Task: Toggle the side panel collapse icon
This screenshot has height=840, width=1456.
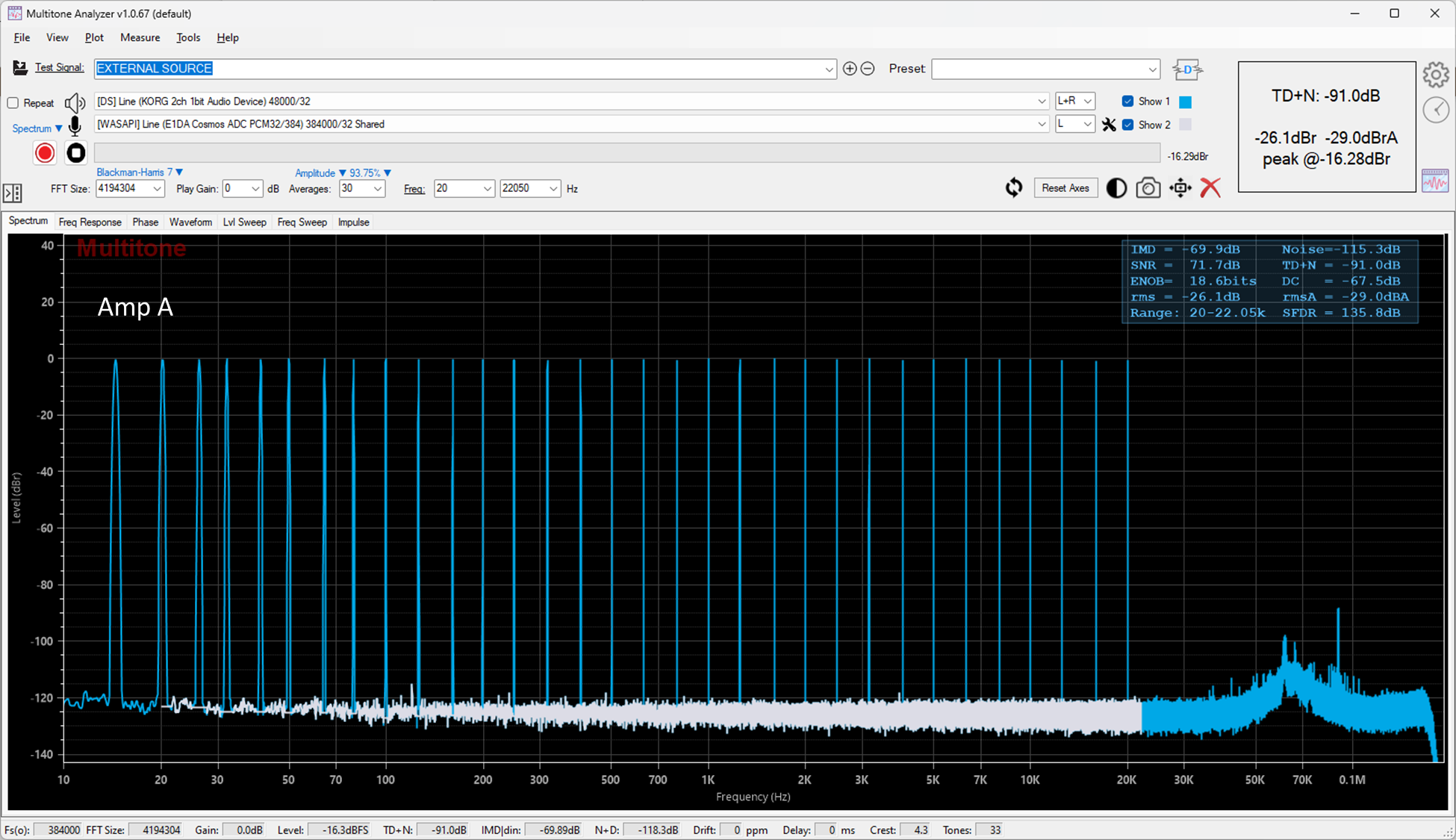Action: 13,193
